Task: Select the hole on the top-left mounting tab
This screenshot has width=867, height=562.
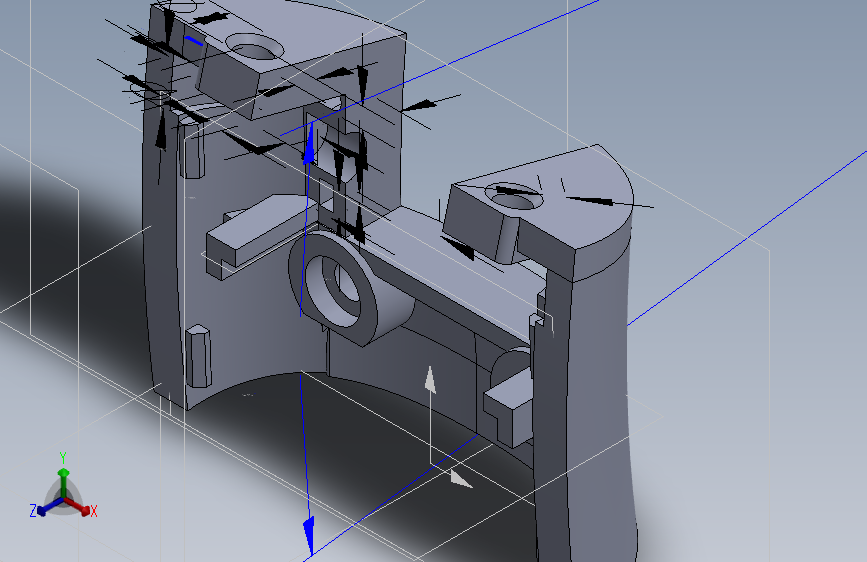Action: (255, 47)
